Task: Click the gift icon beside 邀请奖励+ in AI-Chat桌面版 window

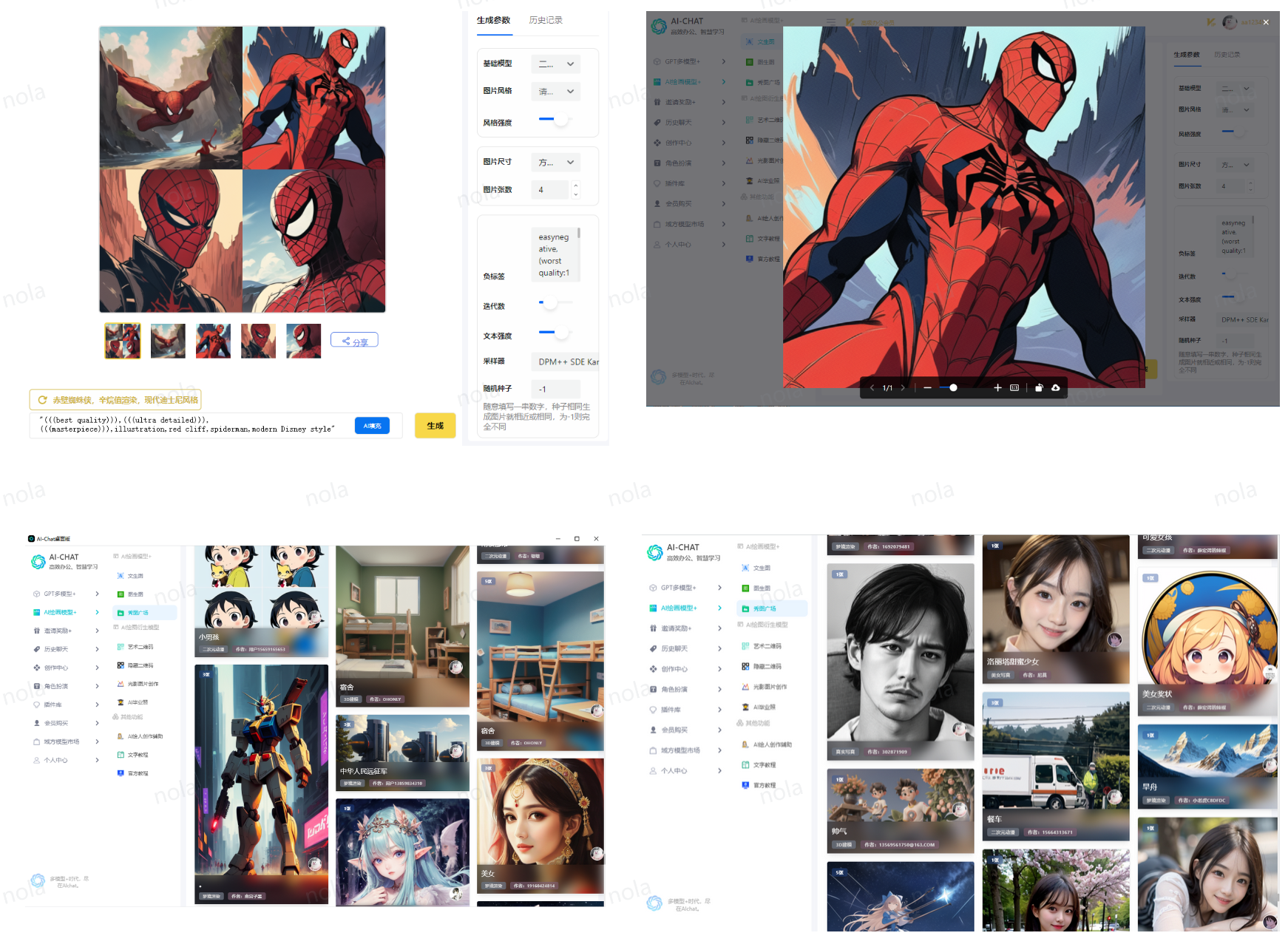Action: tap(37, 631)
